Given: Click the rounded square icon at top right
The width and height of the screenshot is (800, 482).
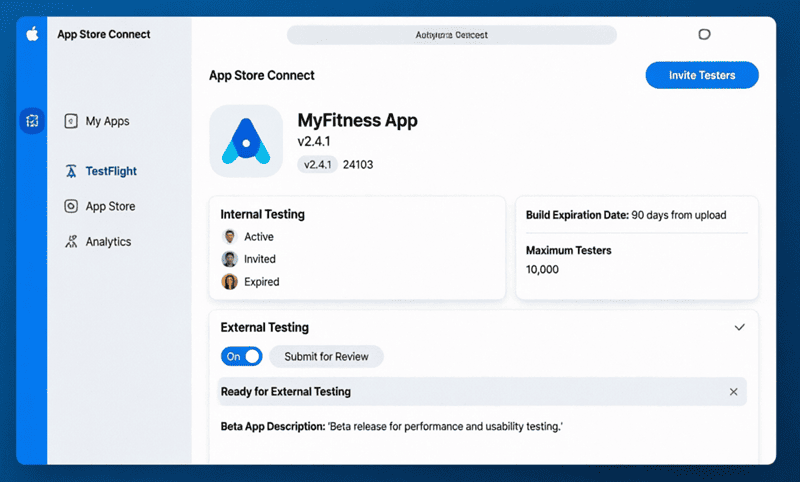Looking at the screenshot, I should [x=704, y=34].
